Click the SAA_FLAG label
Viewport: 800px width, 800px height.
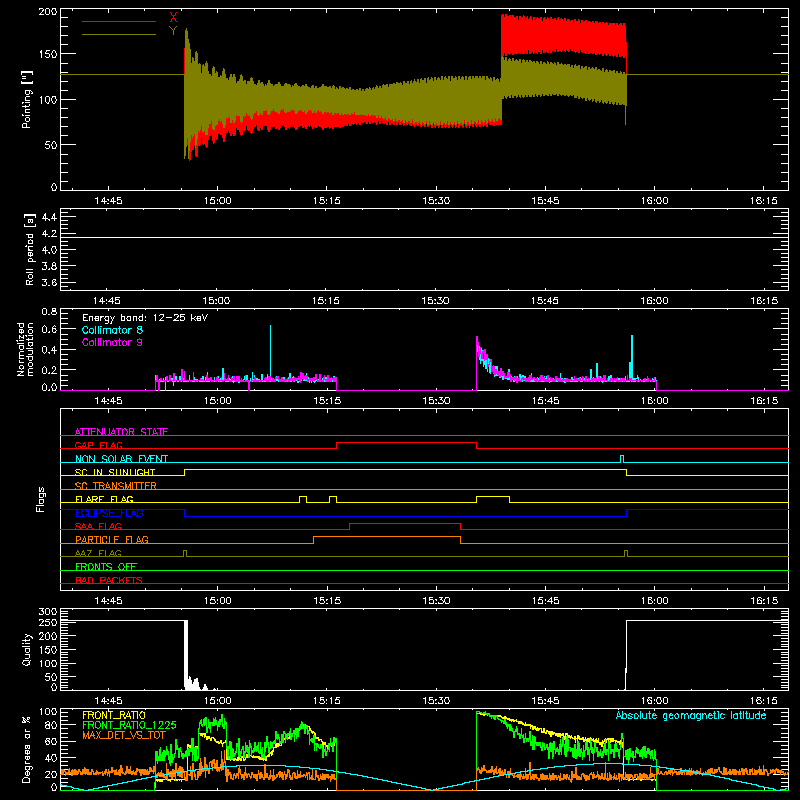pyautogui.click(x=98, y=526)
